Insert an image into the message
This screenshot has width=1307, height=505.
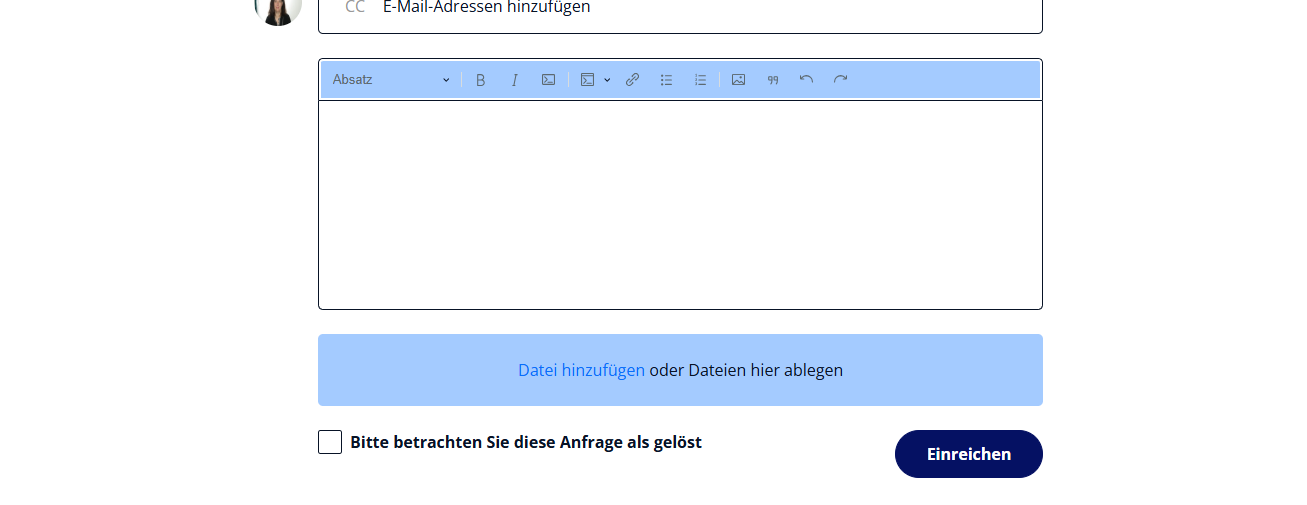(x=738, y=80)
